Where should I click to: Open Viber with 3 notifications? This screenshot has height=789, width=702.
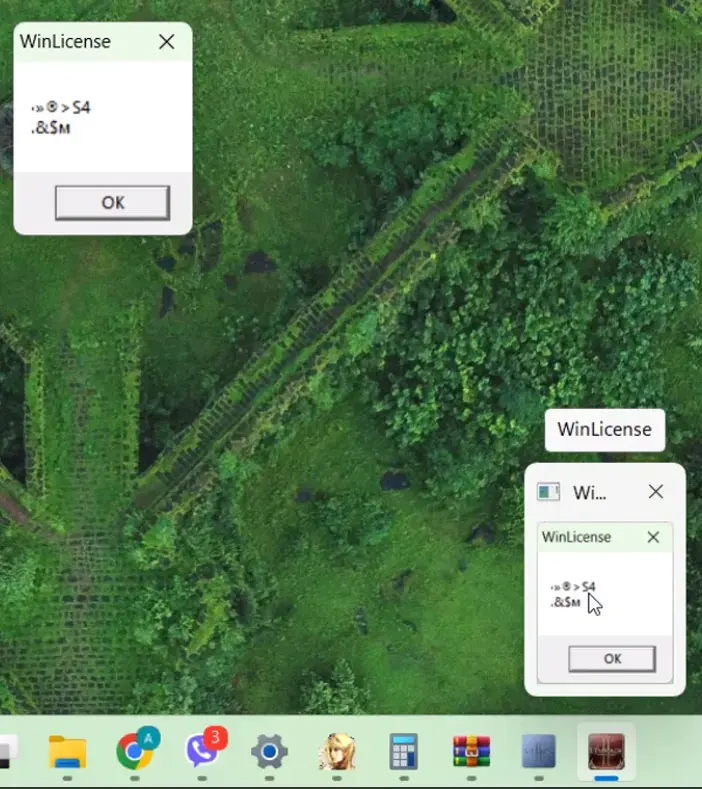pos(202,751)
